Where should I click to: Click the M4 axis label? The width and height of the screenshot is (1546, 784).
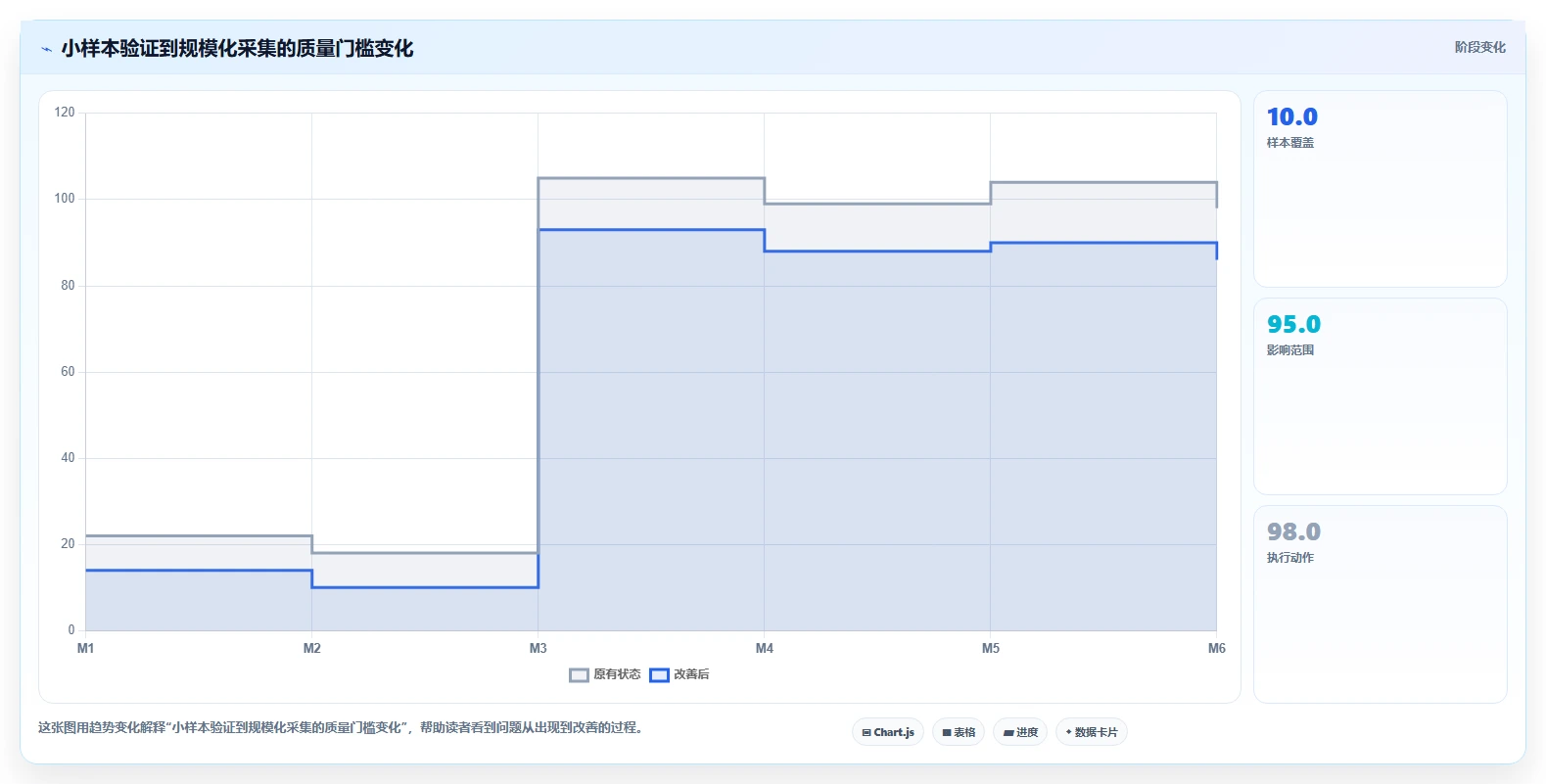765,648
